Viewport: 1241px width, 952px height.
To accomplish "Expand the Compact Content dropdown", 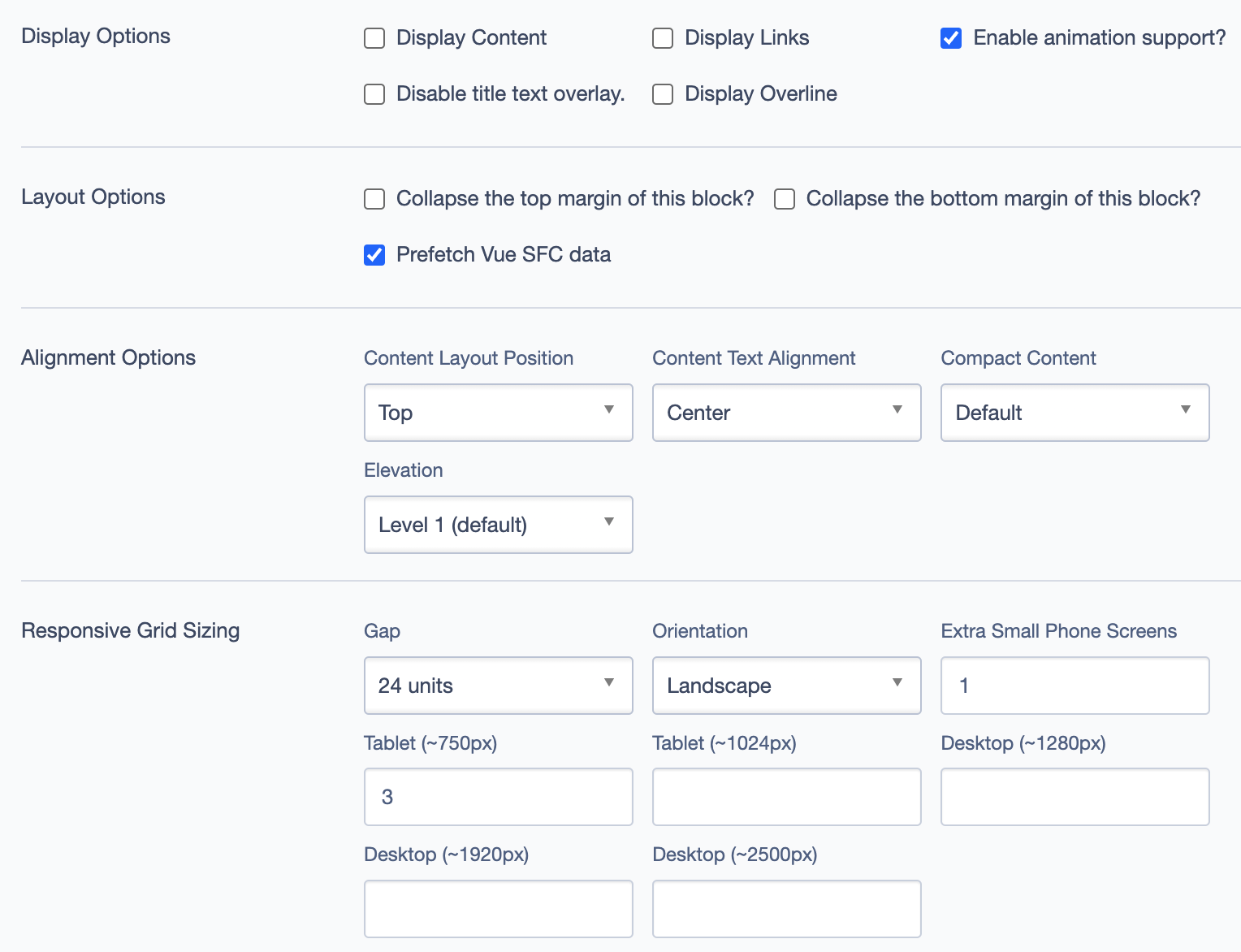I will point(1075,413).
